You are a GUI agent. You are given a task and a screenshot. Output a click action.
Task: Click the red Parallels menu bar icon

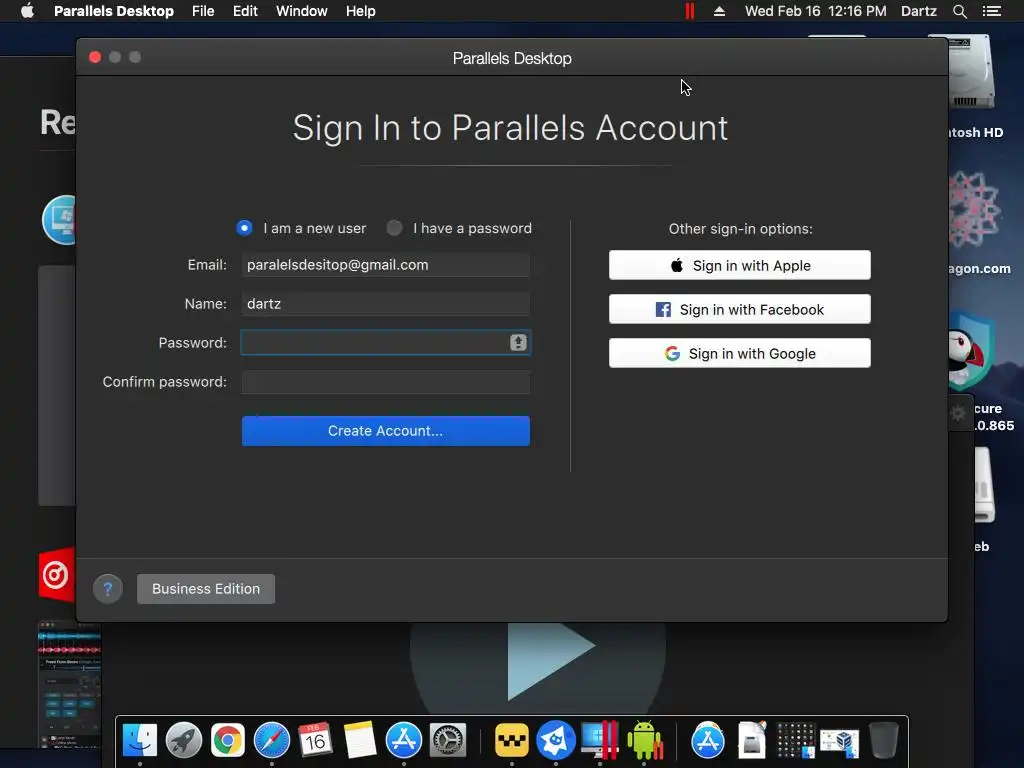(x=690, y=11)
